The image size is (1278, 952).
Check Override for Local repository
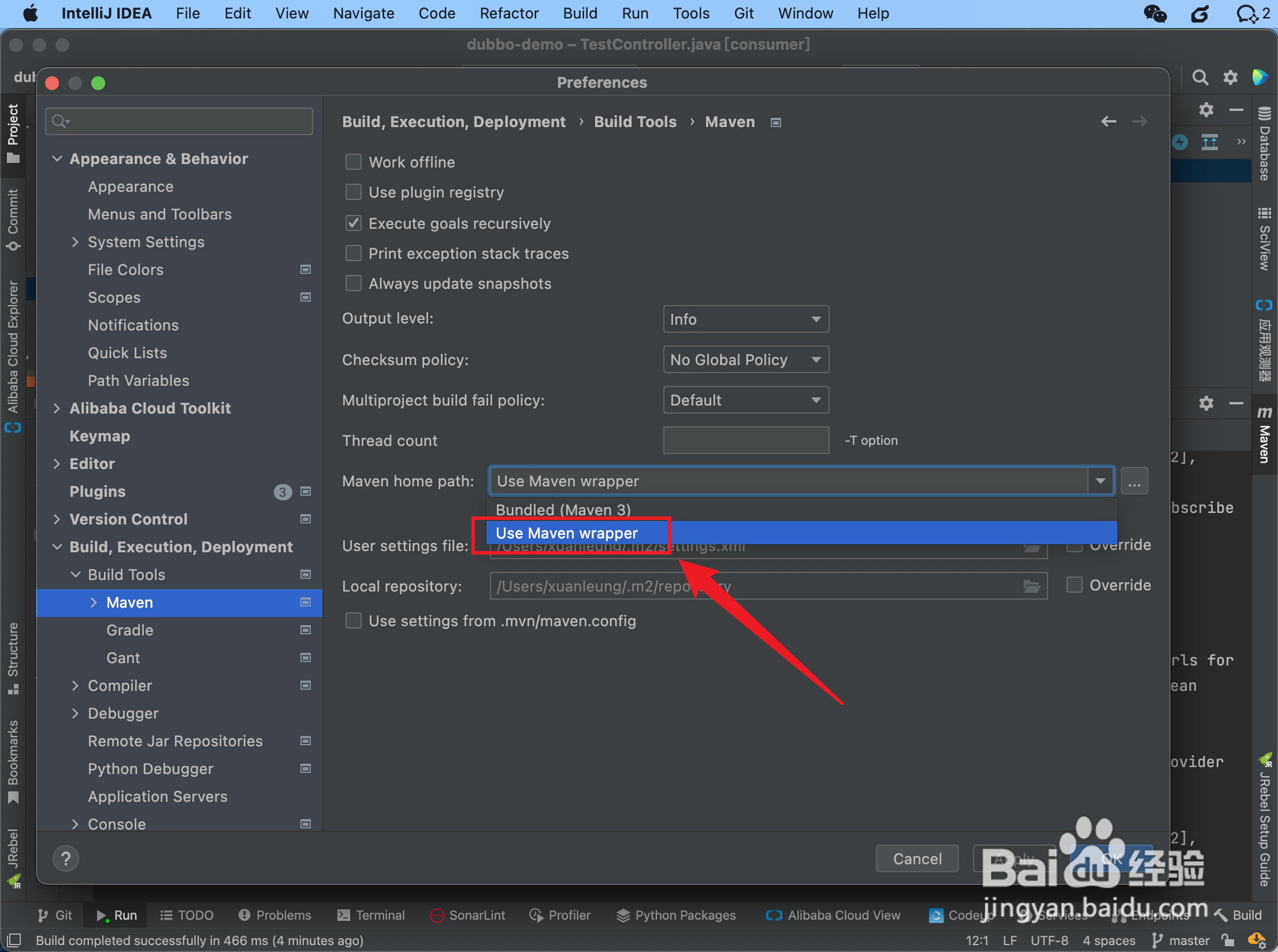click(x=1074, y=585)
